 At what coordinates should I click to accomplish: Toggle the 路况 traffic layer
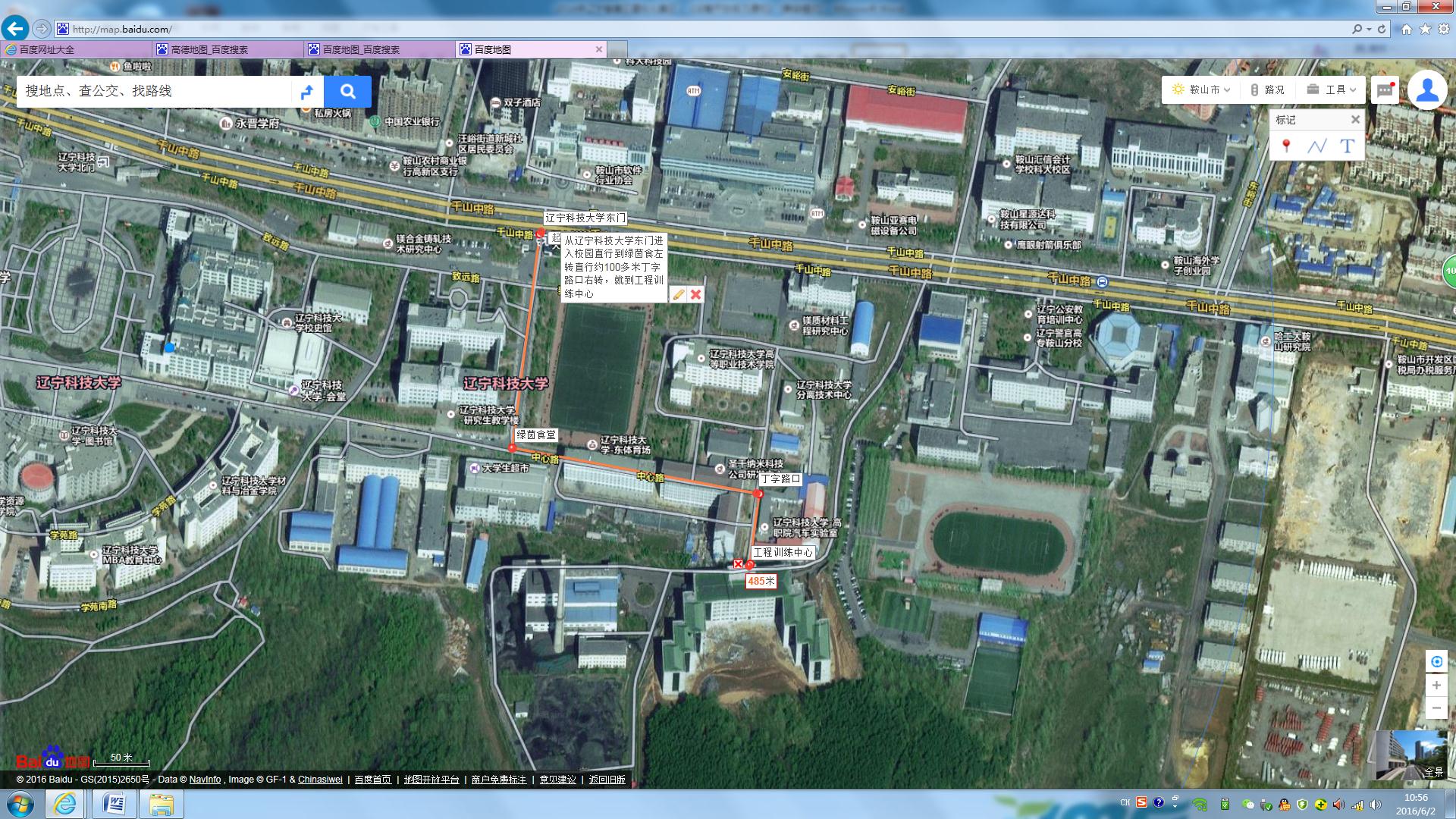coord(1268,89)
